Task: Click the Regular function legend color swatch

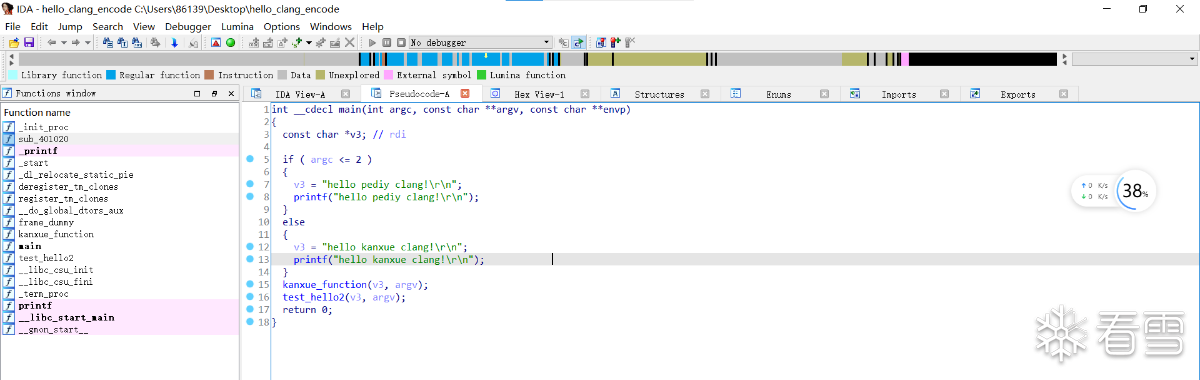Action: [x=111, y=75]
